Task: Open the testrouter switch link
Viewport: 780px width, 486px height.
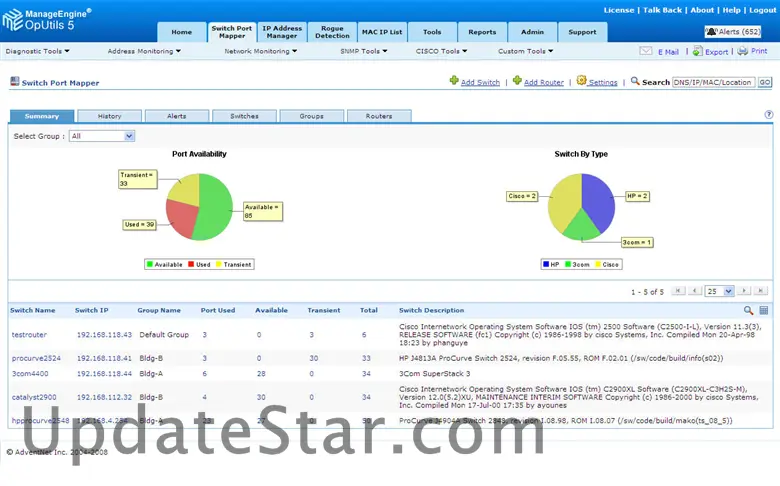Action: pos(29,335)
